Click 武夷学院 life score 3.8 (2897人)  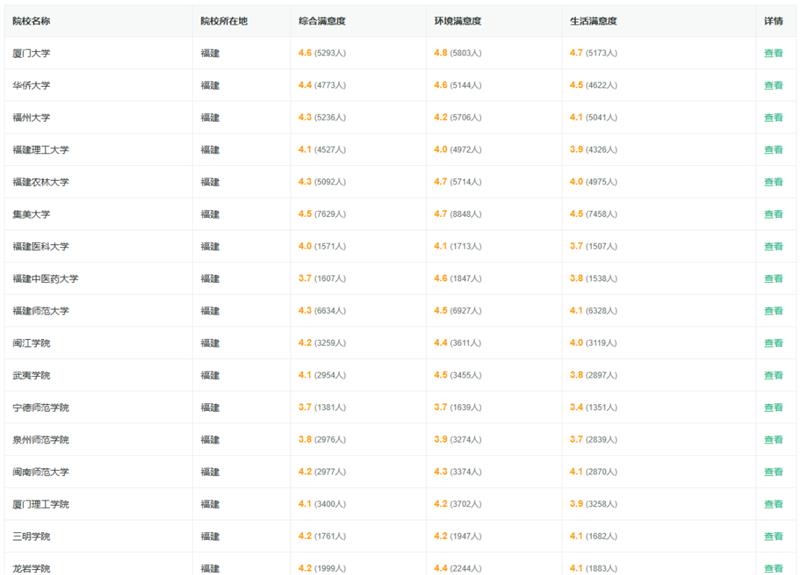click(593, 375)
